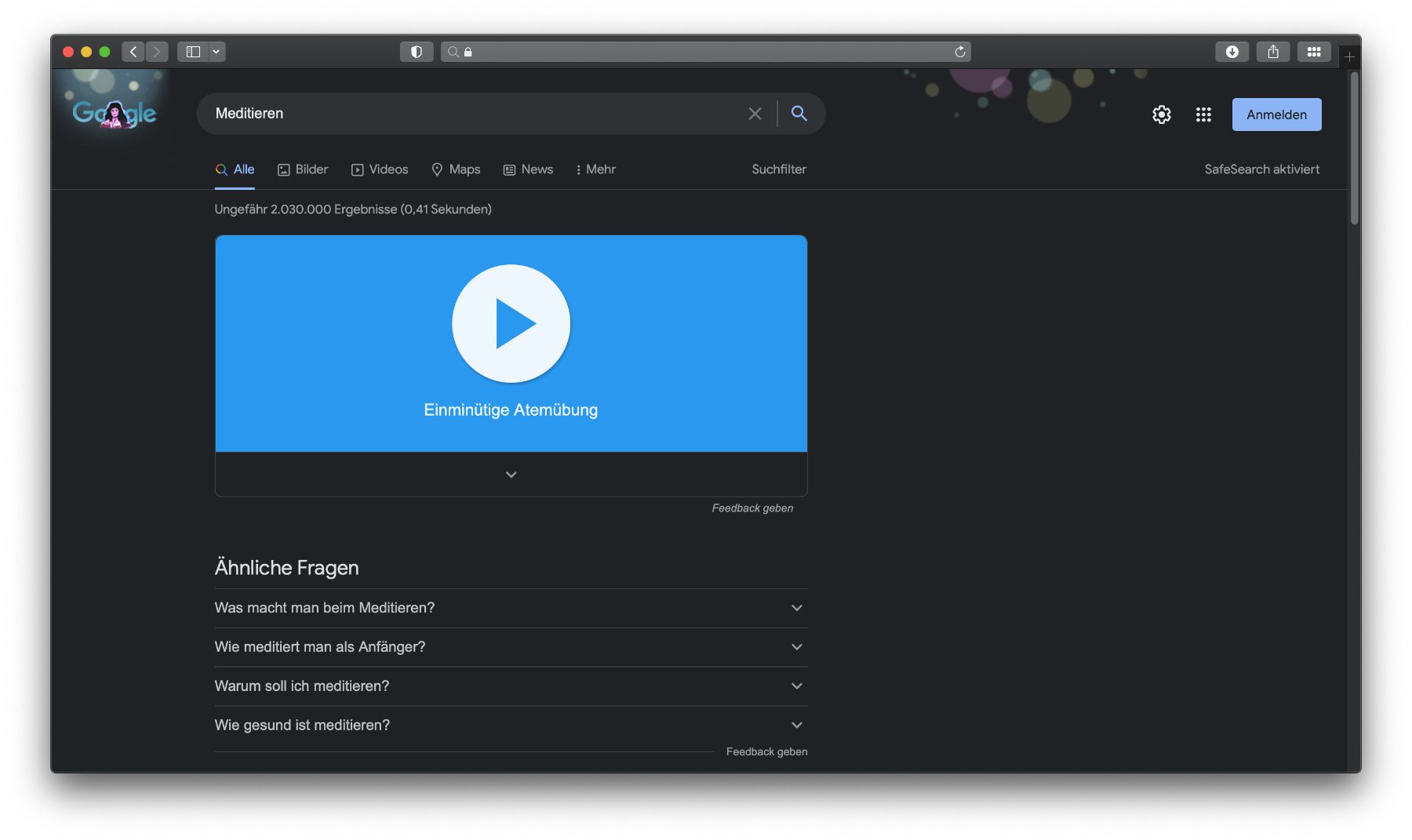This screenshot has width=1412, height=840.
Task: Switch to the Bilder tab
Action: (303, 169)
